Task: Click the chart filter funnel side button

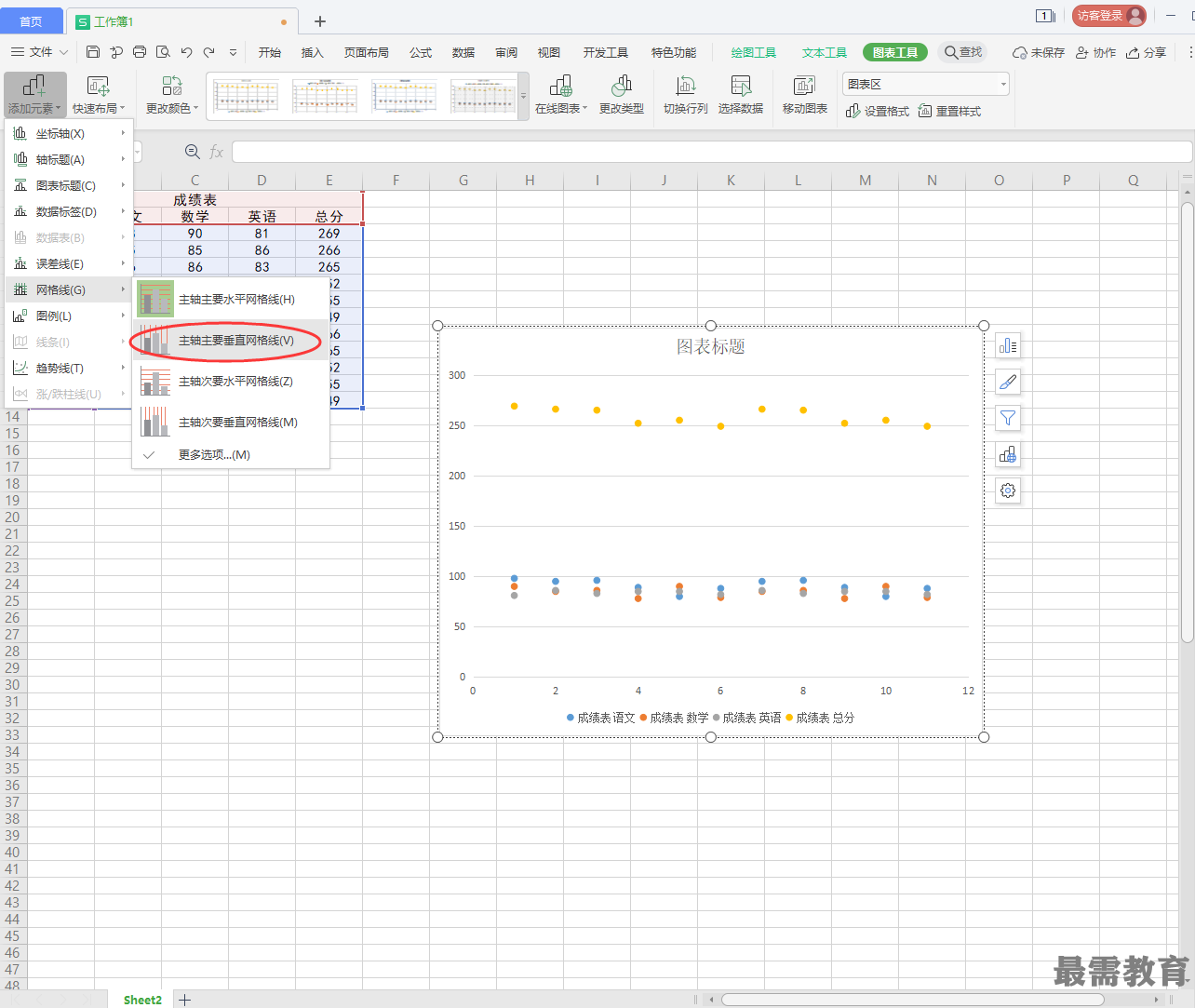Action: 1008,418
